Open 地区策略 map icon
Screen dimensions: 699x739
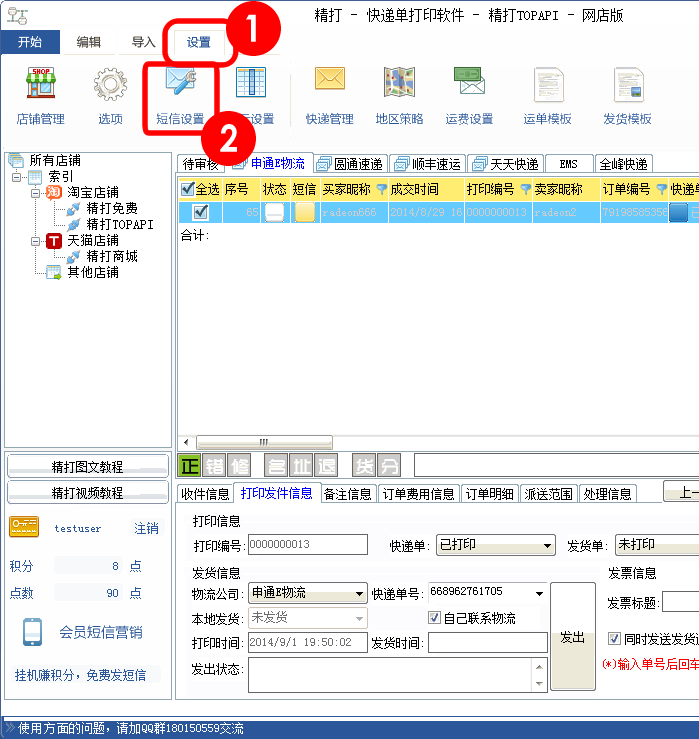point(399,82)
